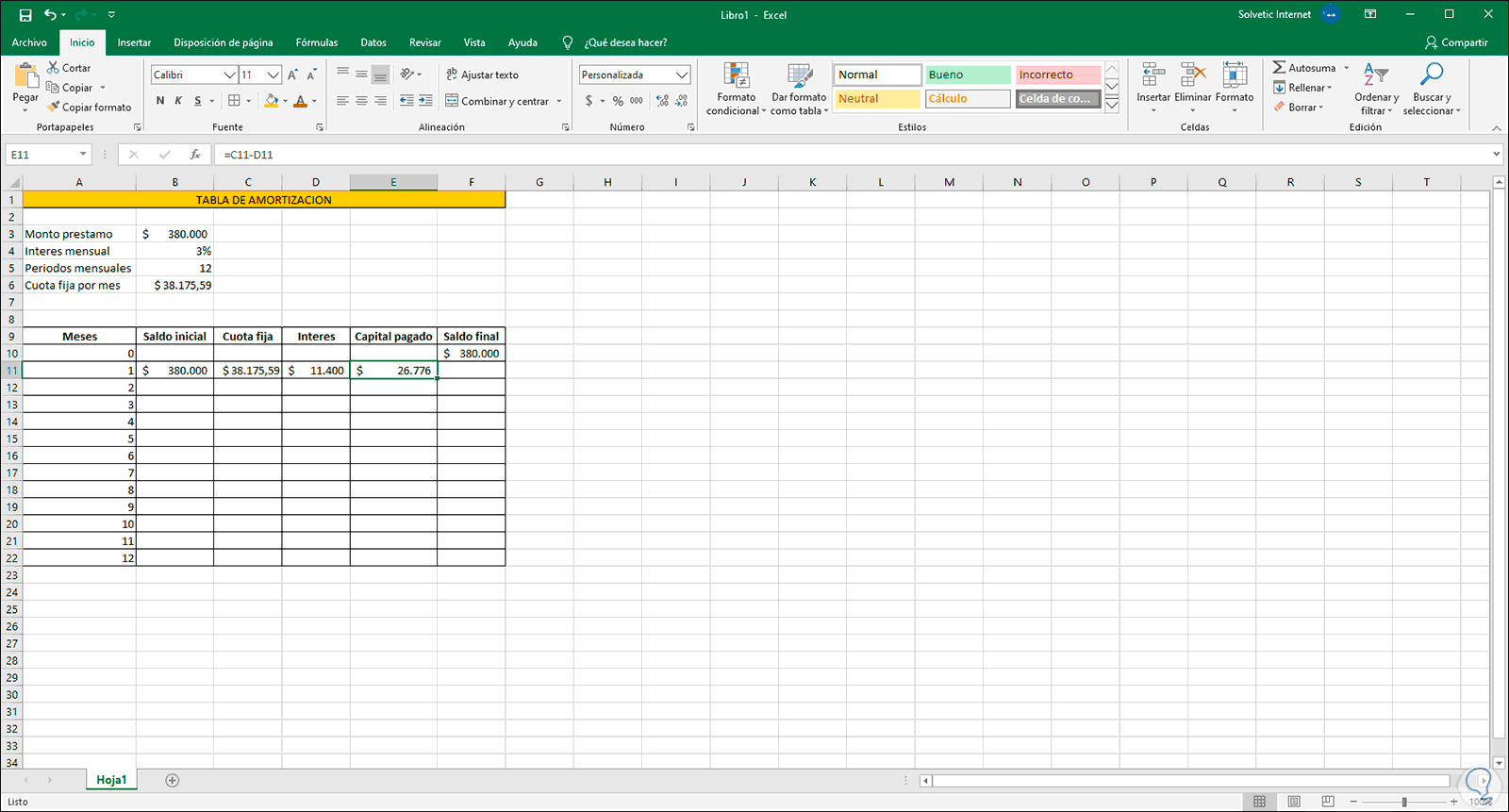The height and width of the screenshot is (812, 1509).
Task: Decrease the font size
Action: 311,75
